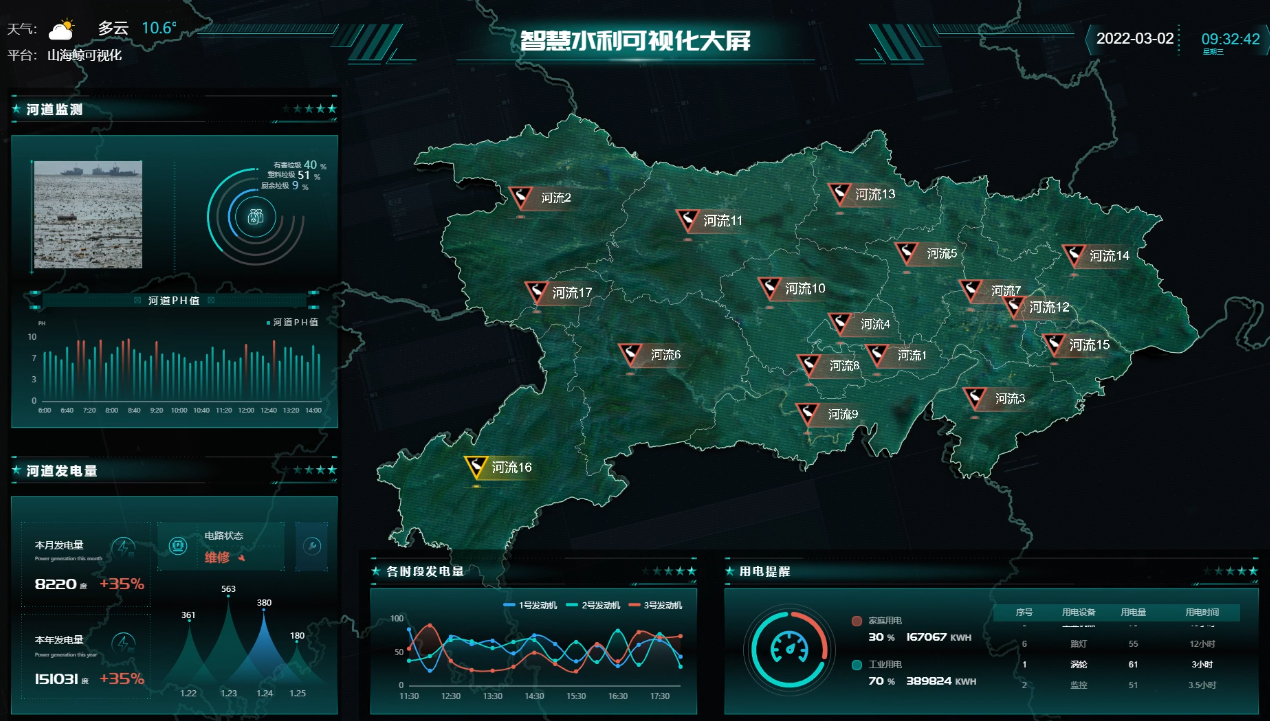
Task: Click the 8220 monthly generation value
Action: click(x=56, y=584)
